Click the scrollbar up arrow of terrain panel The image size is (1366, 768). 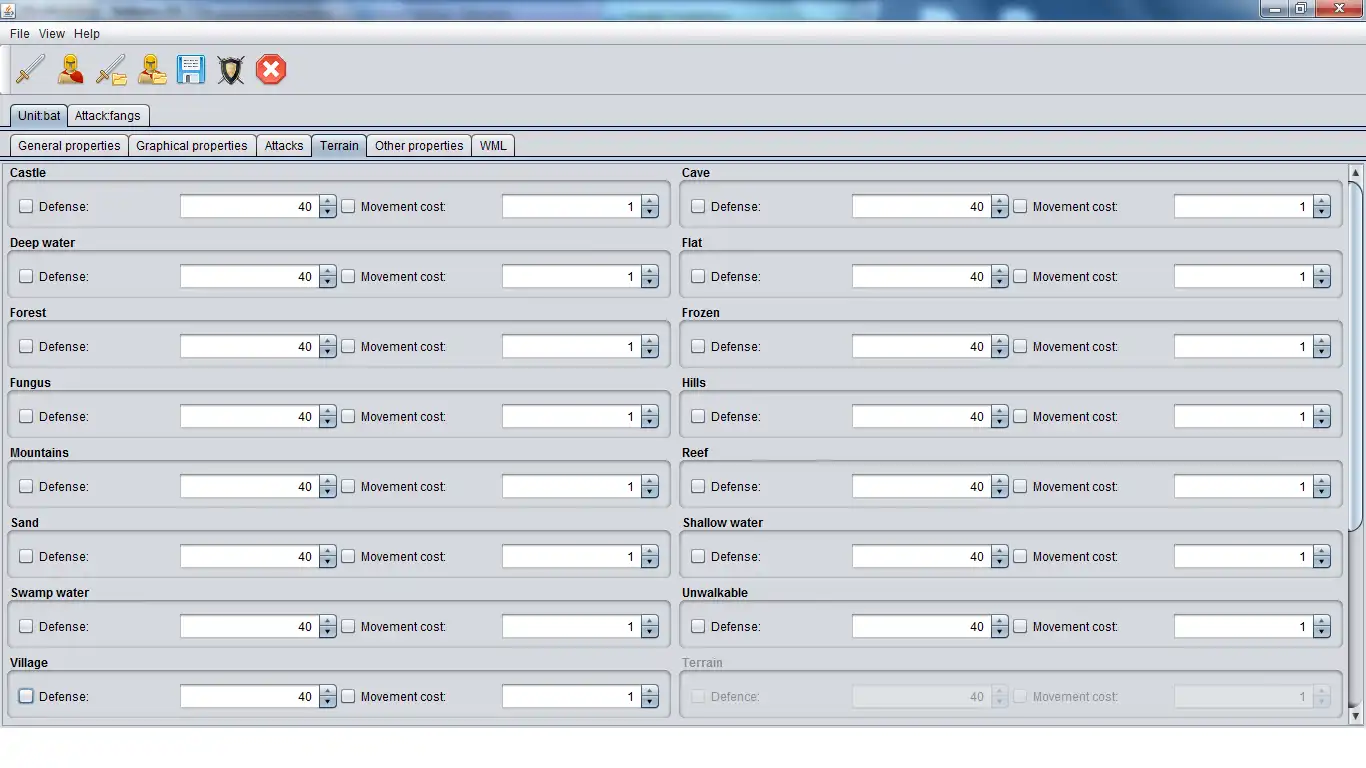pyautogui.click(x=1356, y=173)
